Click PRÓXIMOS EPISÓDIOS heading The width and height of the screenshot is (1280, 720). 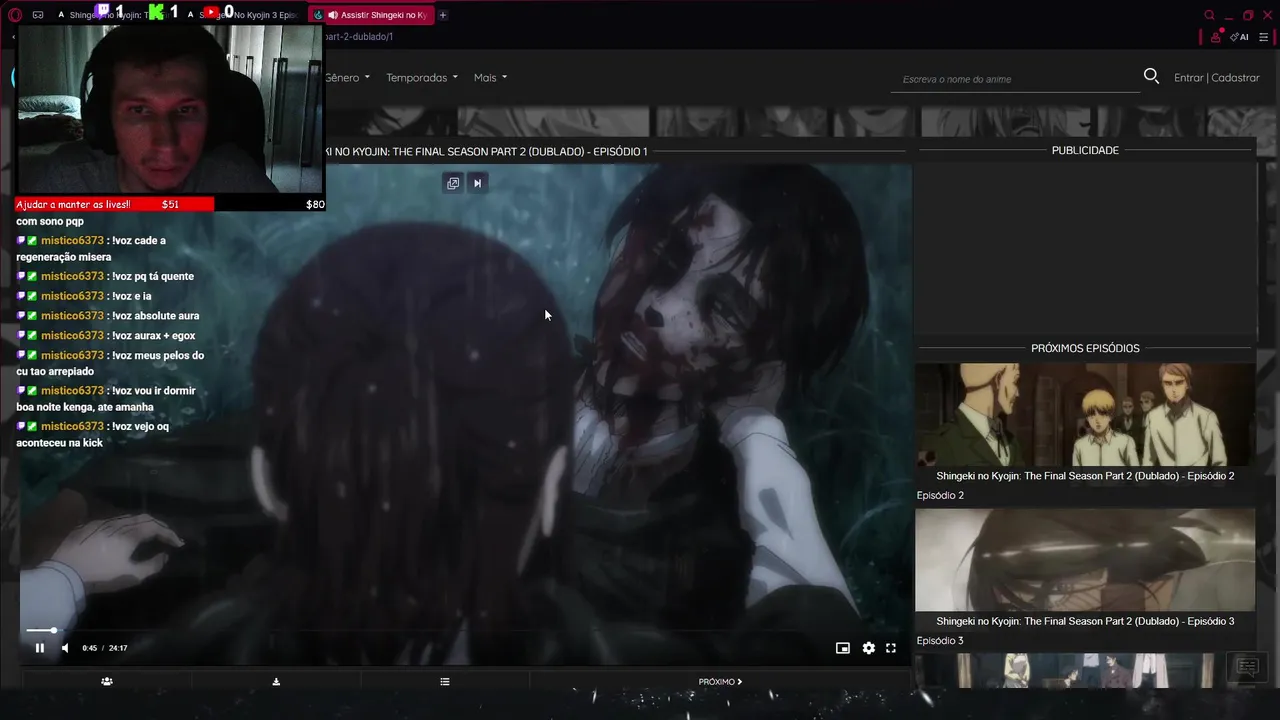pos(1085,348)
